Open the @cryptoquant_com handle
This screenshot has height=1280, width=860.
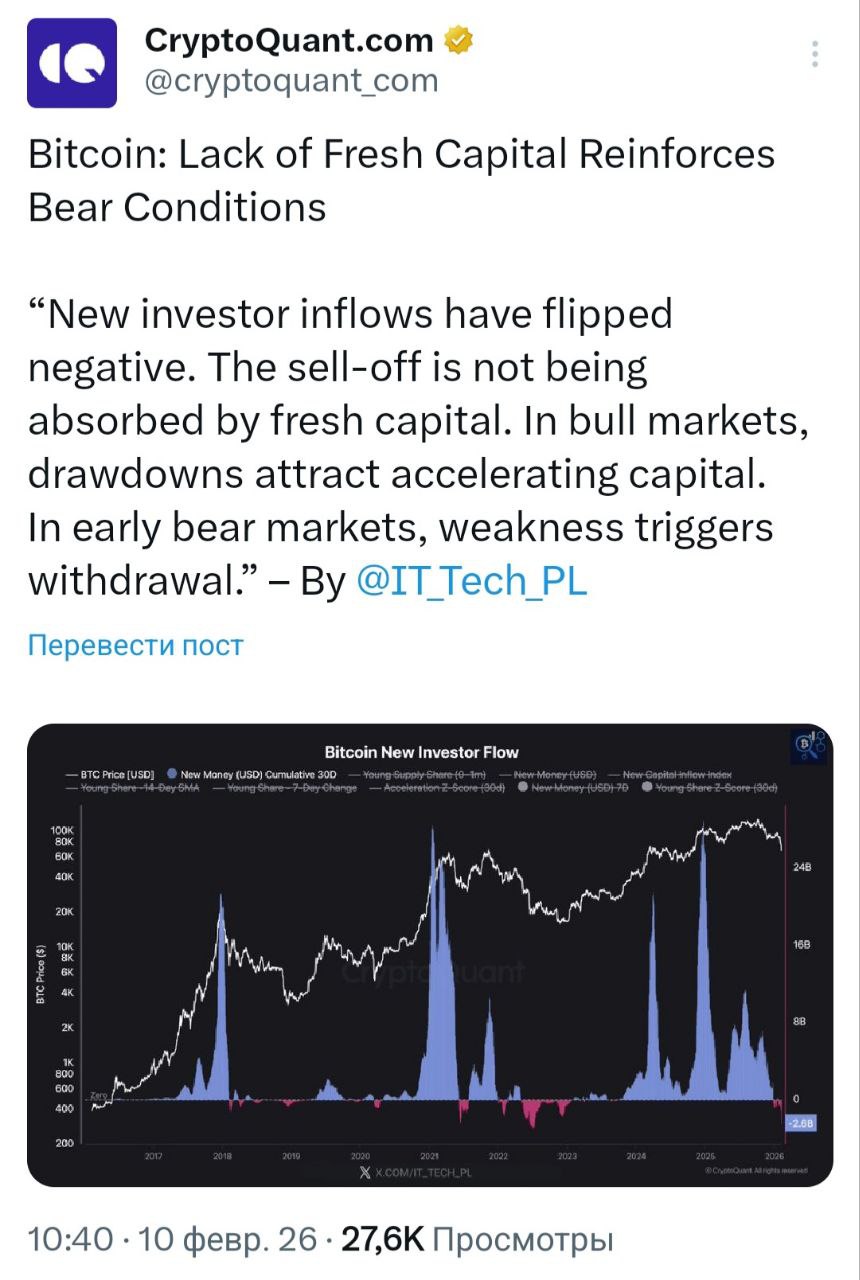pyautogui.click(x=291, y=81)
